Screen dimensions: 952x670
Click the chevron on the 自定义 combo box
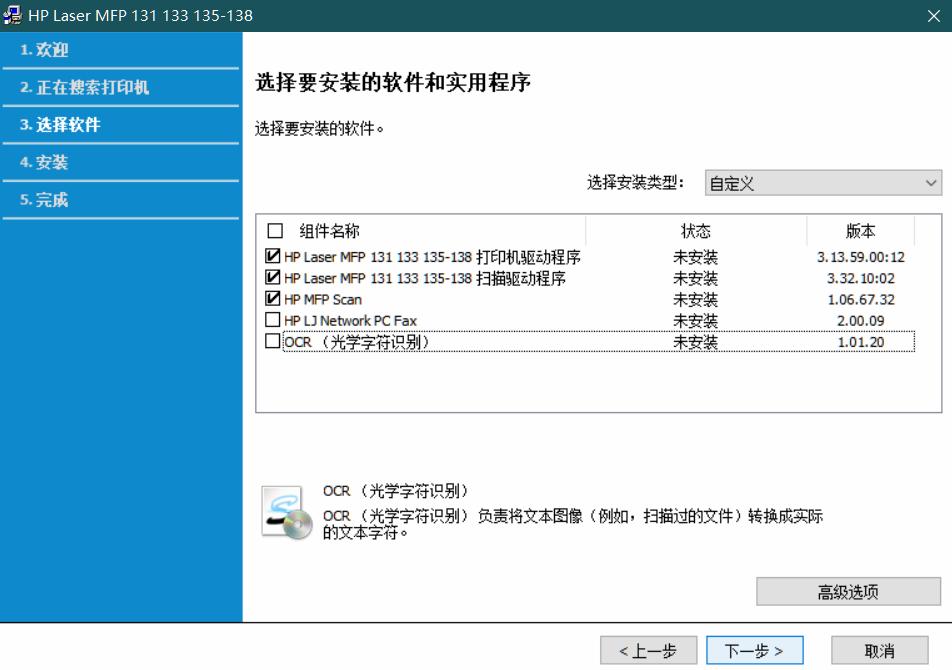click(930, 182)
